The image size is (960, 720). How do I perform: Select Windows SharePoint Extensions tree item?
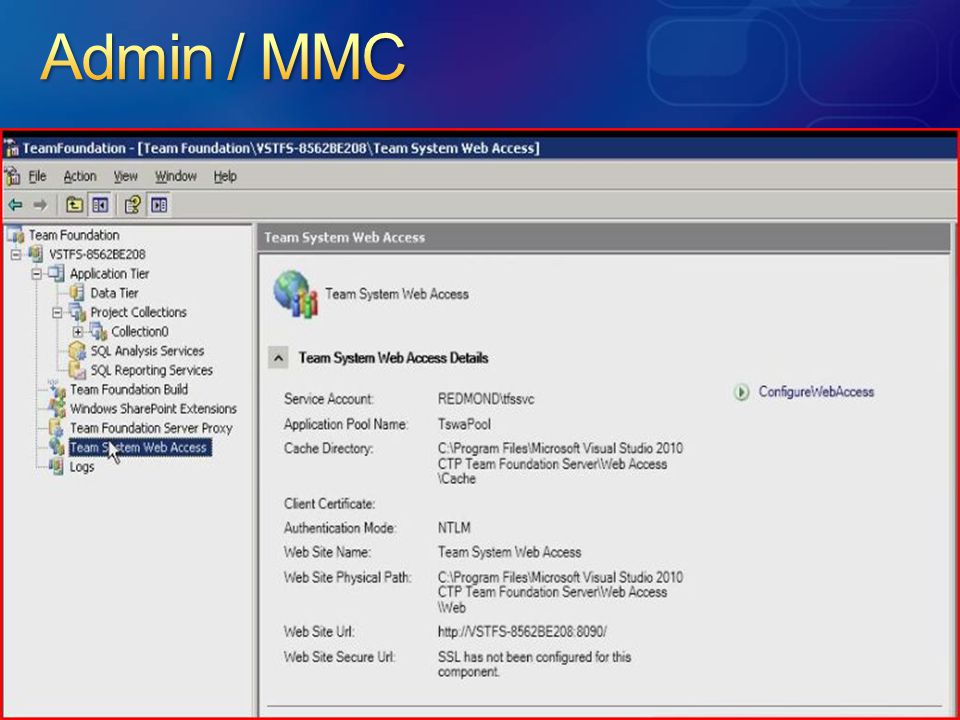pos(153,408)
